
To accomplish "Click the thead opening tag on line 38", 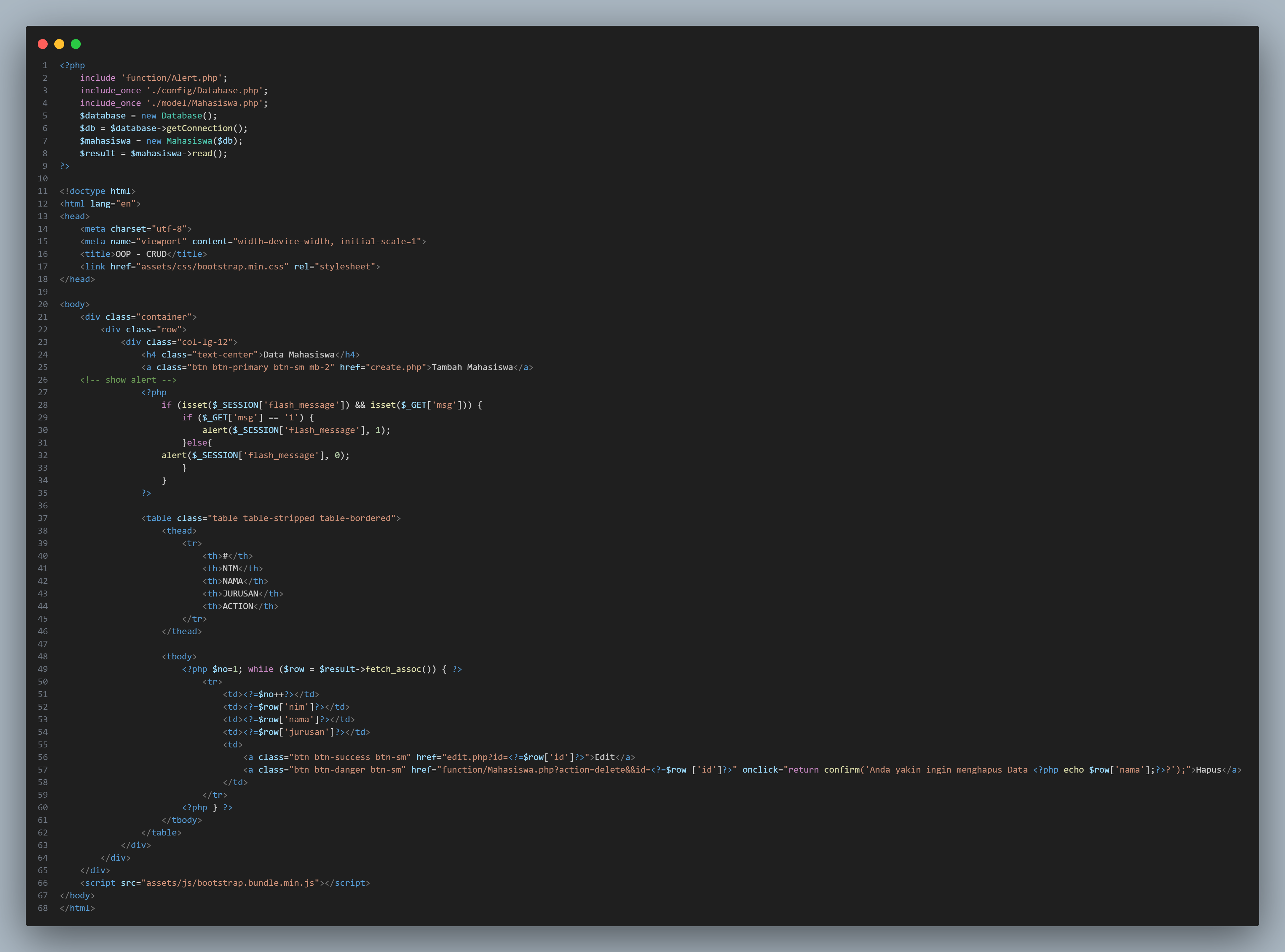I will click(179, 530).
